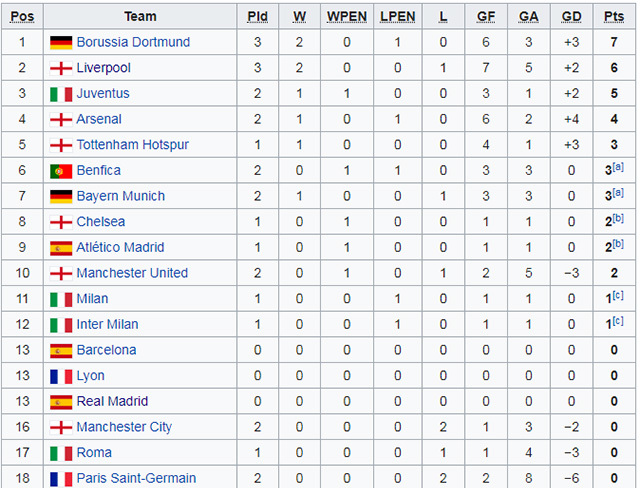Click the Spanish flag beside Real Madrid
Image resolution: width=640 pixels, height=488 pixels.
(61, 402)
